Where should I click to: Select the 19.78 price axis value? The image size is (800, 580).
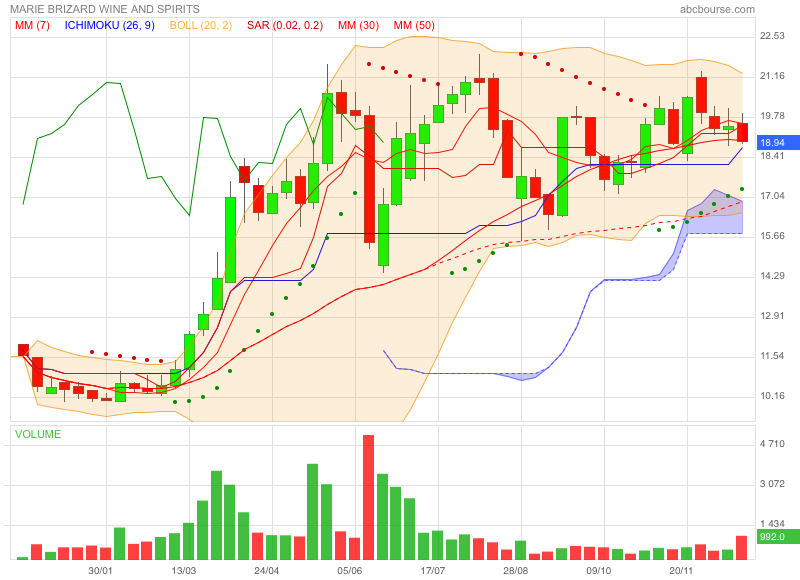(772, 116)
